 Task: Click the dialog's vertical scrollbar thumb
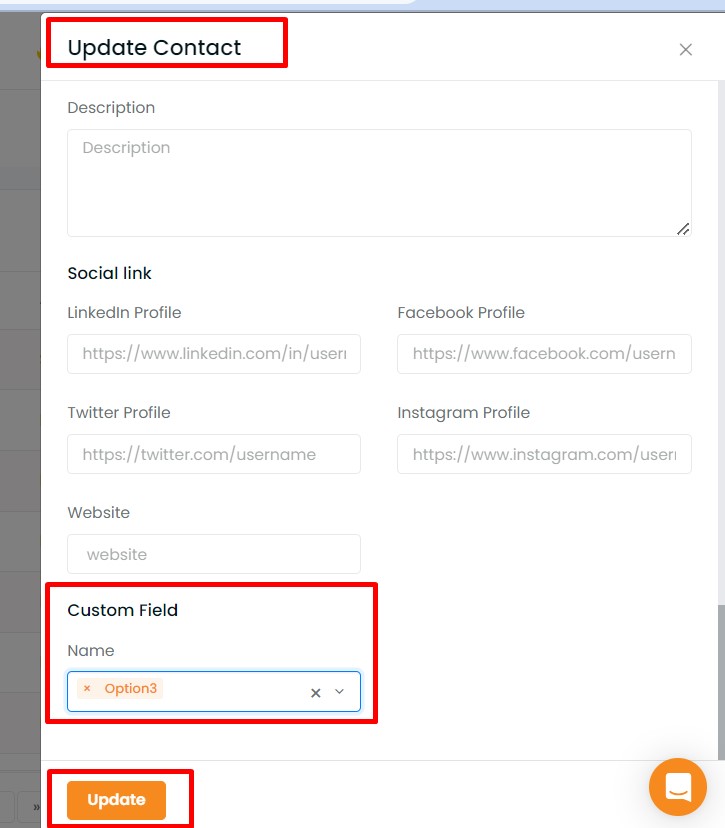pyautogui.click(x=721, y=682)
